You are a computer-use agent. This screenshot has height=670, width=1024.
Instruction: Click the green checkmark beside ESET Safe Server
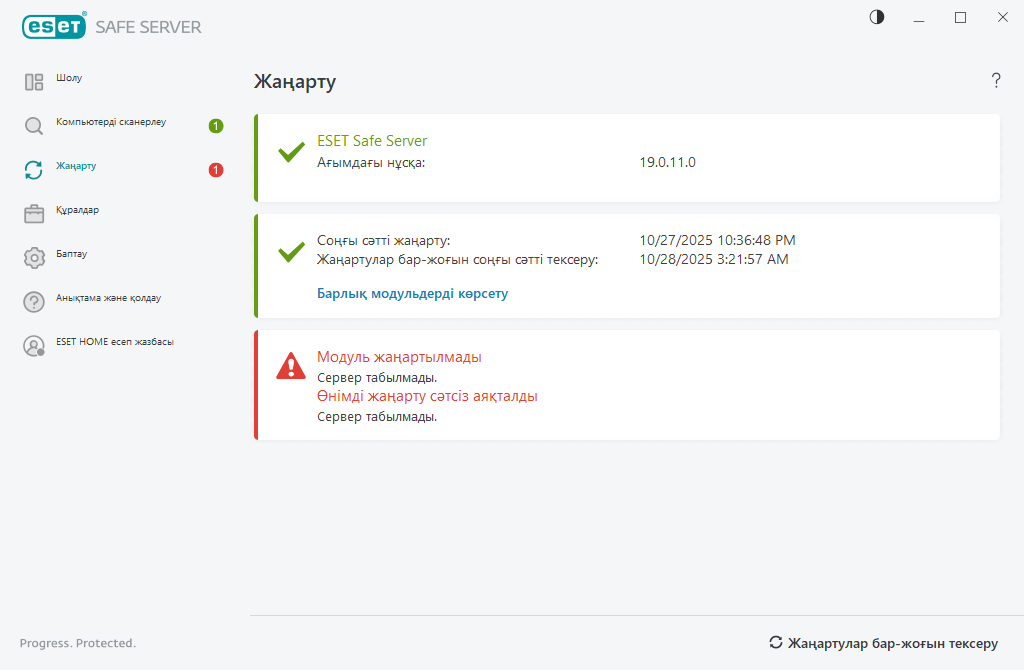(x=291, y=153)
